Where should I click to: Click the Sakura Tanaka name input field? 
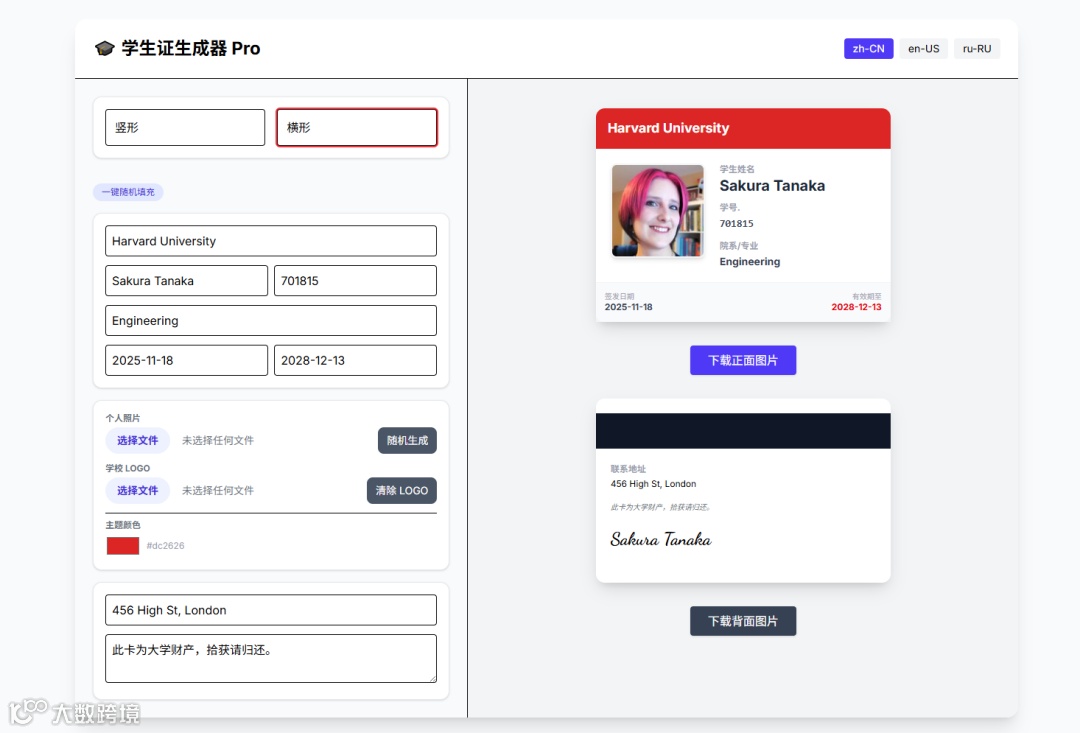[186, 281]
